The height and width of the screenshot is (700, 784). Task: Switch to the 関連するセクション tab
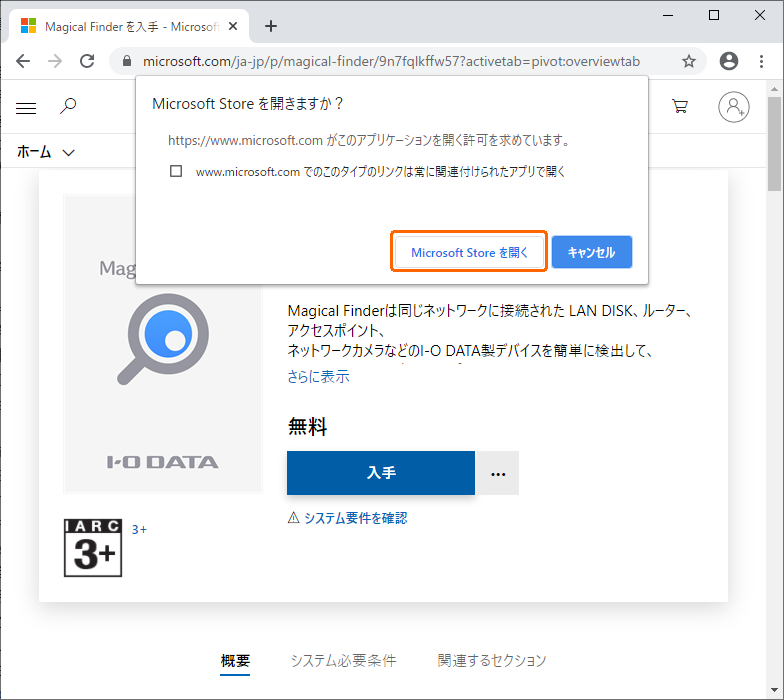coord(492,661)
